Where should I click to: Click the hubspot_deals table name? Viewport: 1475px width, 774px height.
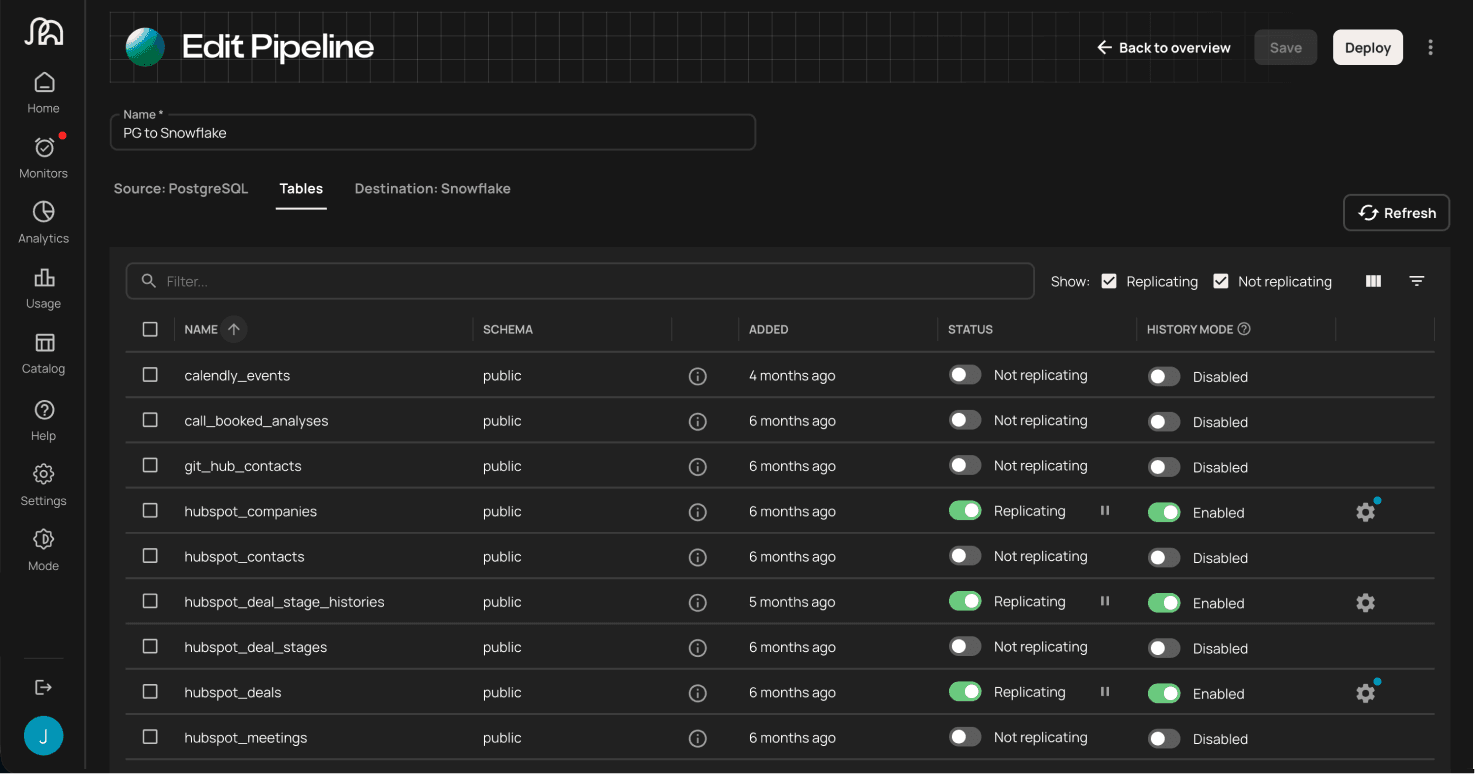pos(233,692)
